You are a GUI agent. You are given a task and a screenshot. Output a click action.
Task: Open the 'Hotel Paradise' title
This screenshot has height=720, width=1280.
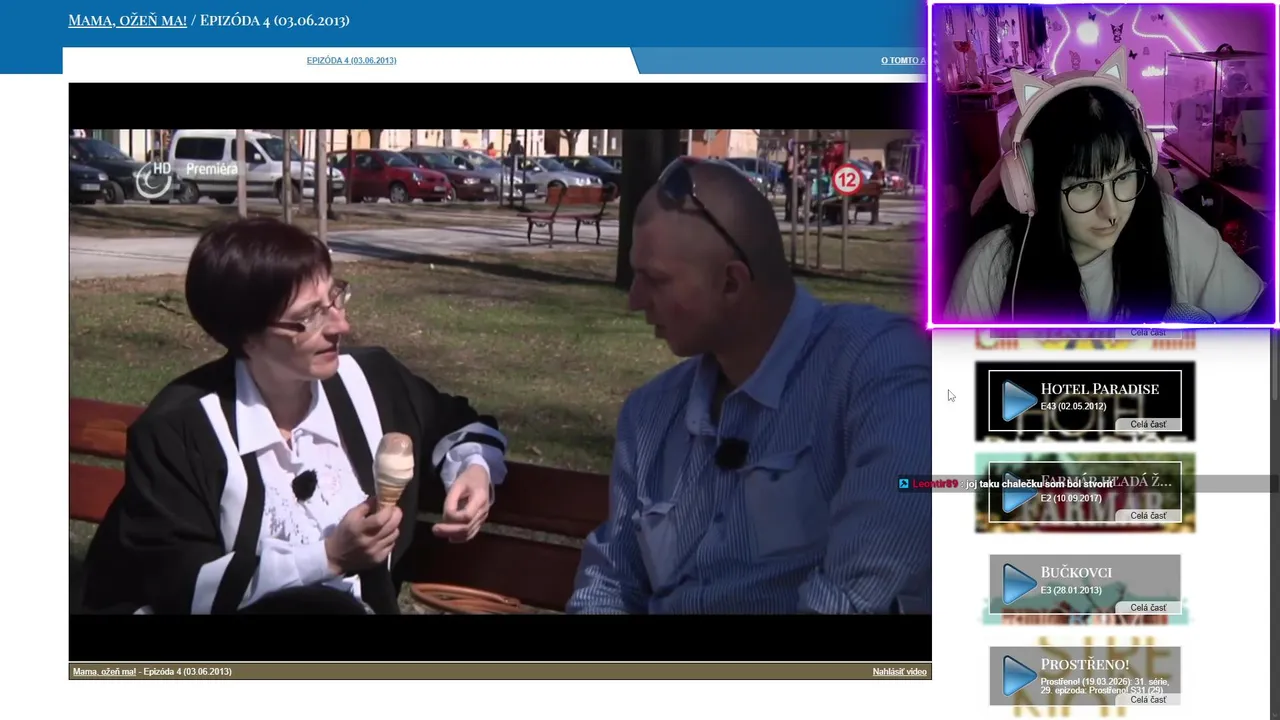(x=1099, y=389)
